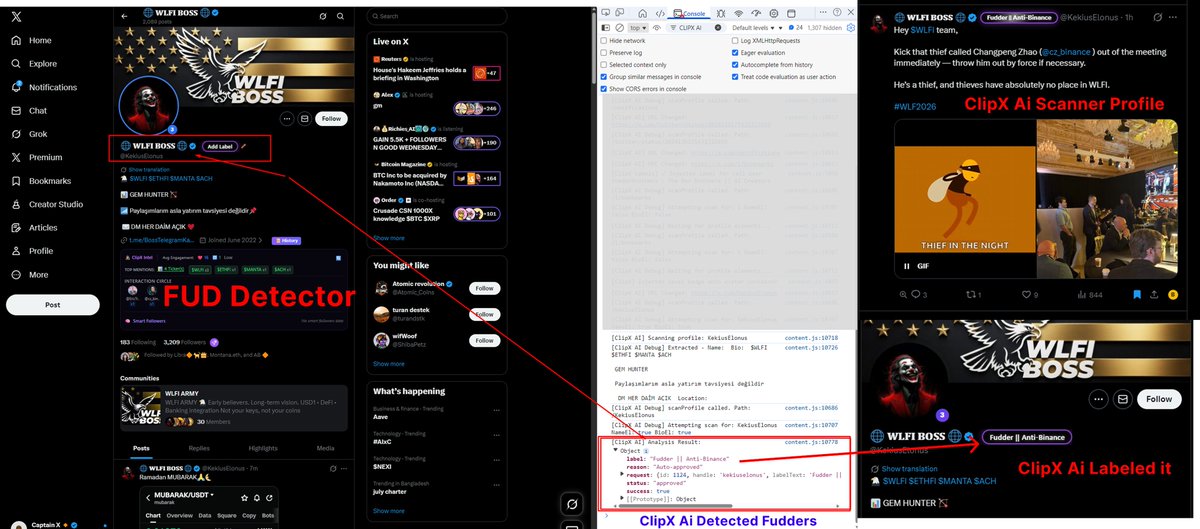The width and height of the screenshot is (1200, 529).
Task: Uncheck Show CORS errors in console
Action: 604,89
